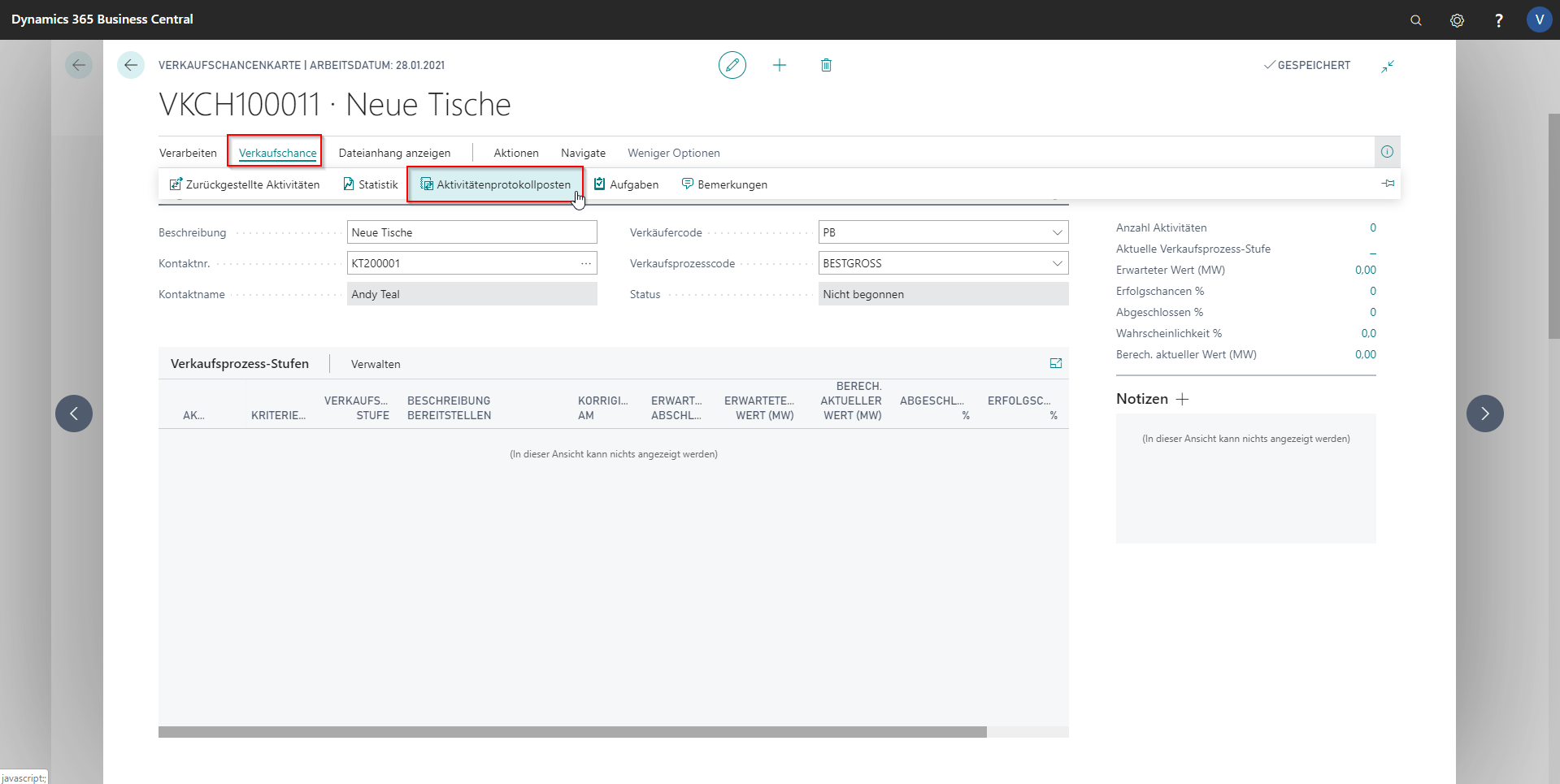Click the KRITERIE... column header
Image resolution: width=1560 pixels, height=784 pixels.
pos(279,415)
